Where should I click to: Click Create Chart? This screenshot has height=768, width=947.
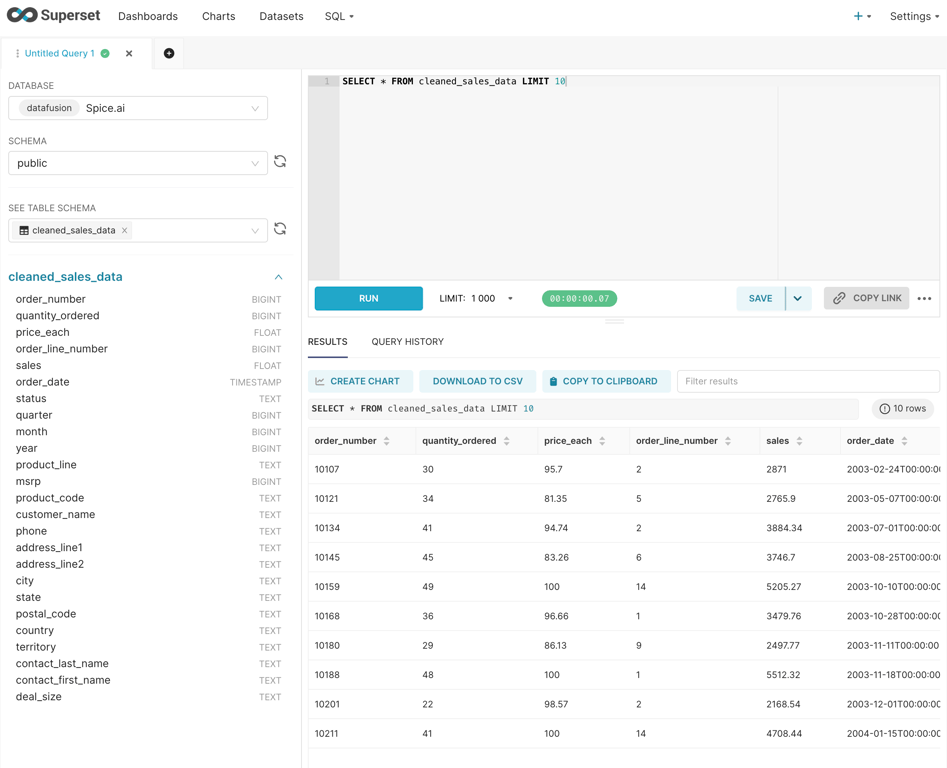point(361,381)
